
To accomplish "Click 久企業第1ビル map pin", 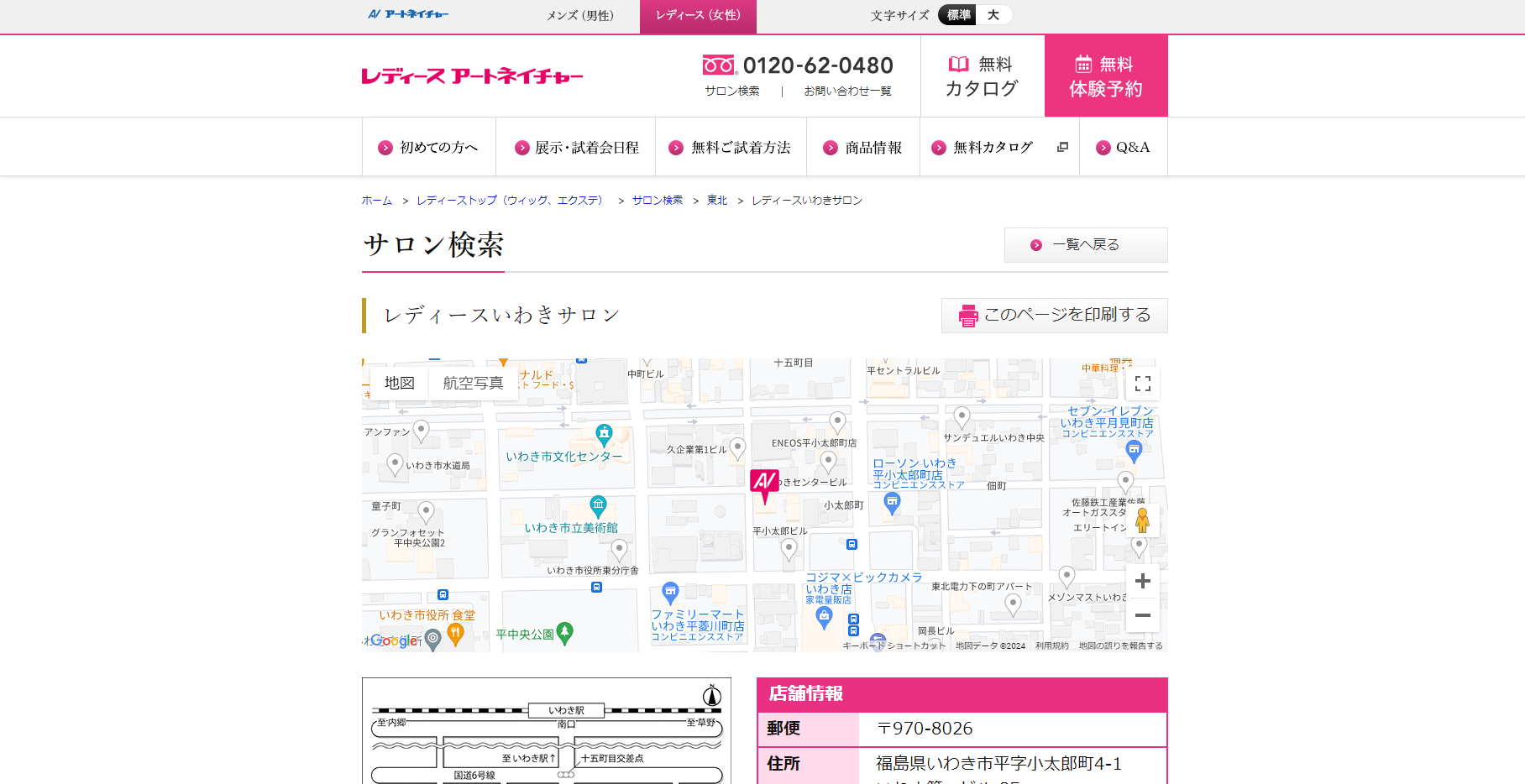I will point(737,449).
